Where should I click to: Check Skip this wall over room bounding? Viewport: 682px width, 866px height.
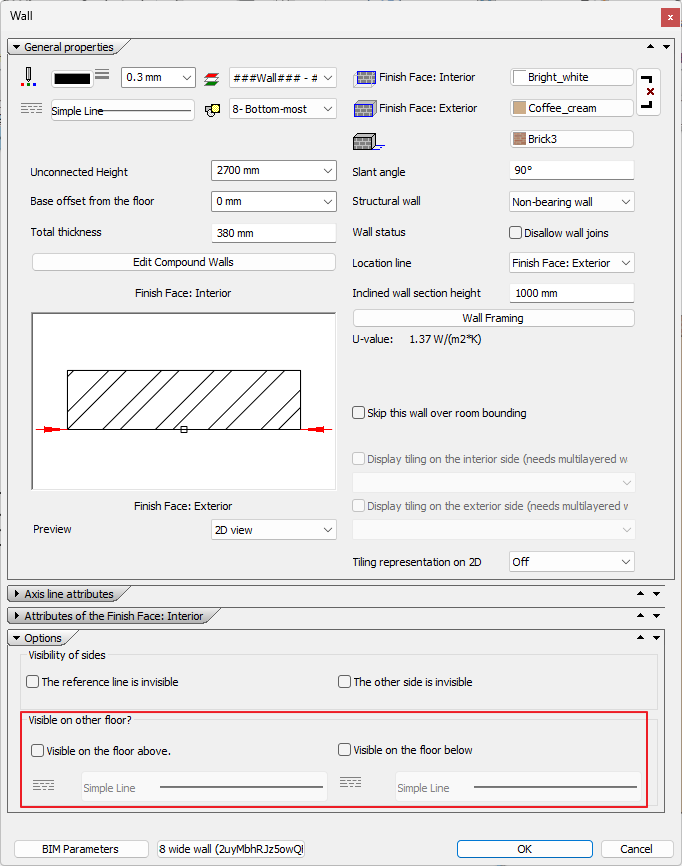[x=359, y=413]
